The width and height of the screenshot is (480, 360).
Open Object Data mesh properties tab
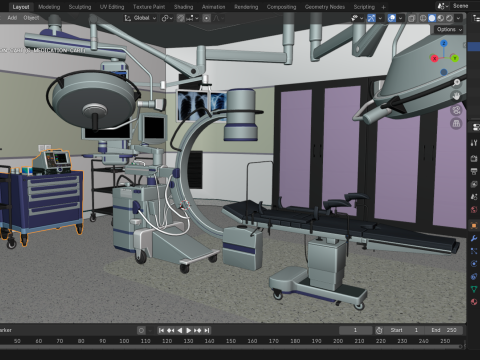coord(474,289)
